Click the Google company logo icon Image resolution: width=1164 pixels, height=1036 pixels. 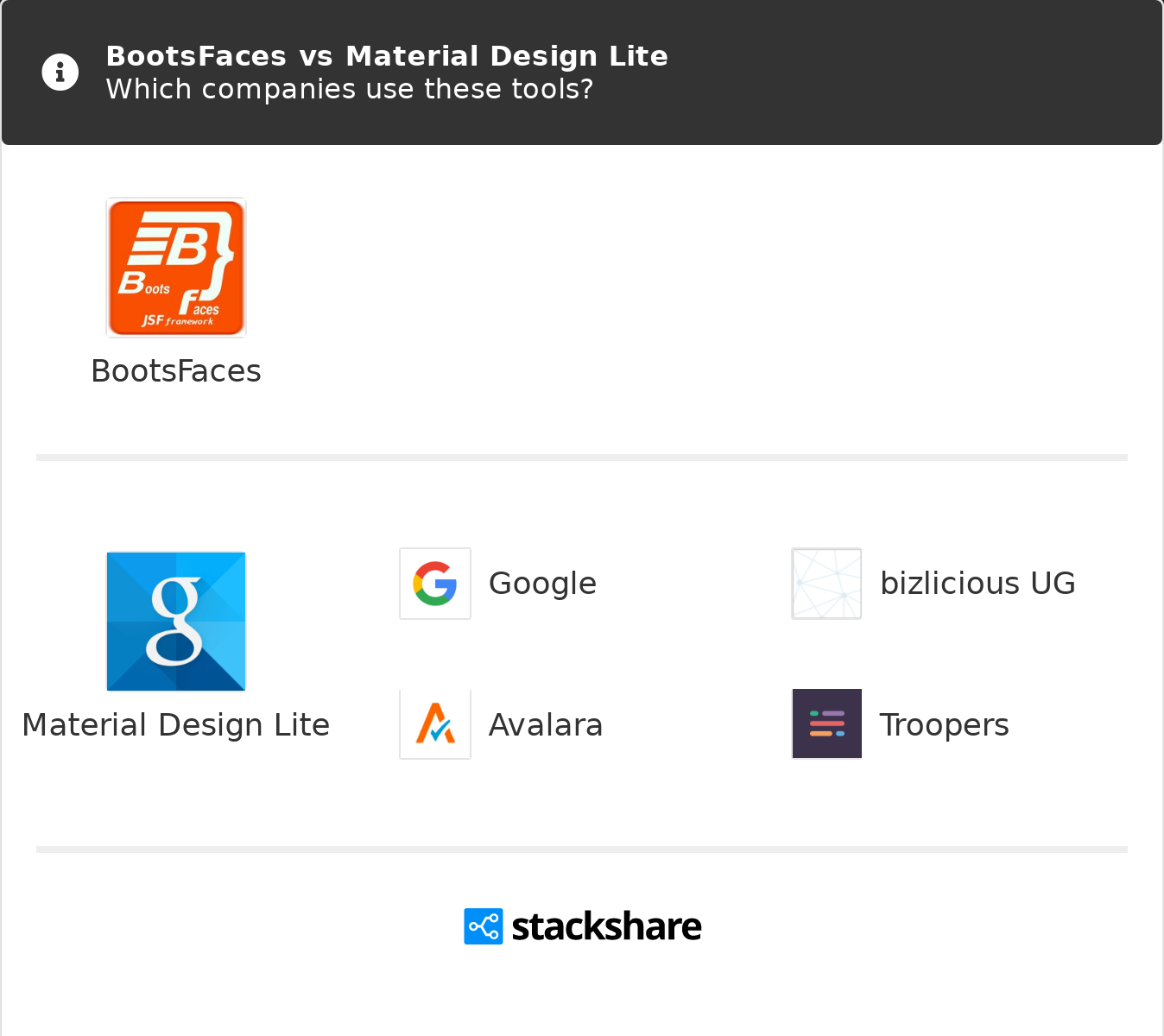[435, 584]
